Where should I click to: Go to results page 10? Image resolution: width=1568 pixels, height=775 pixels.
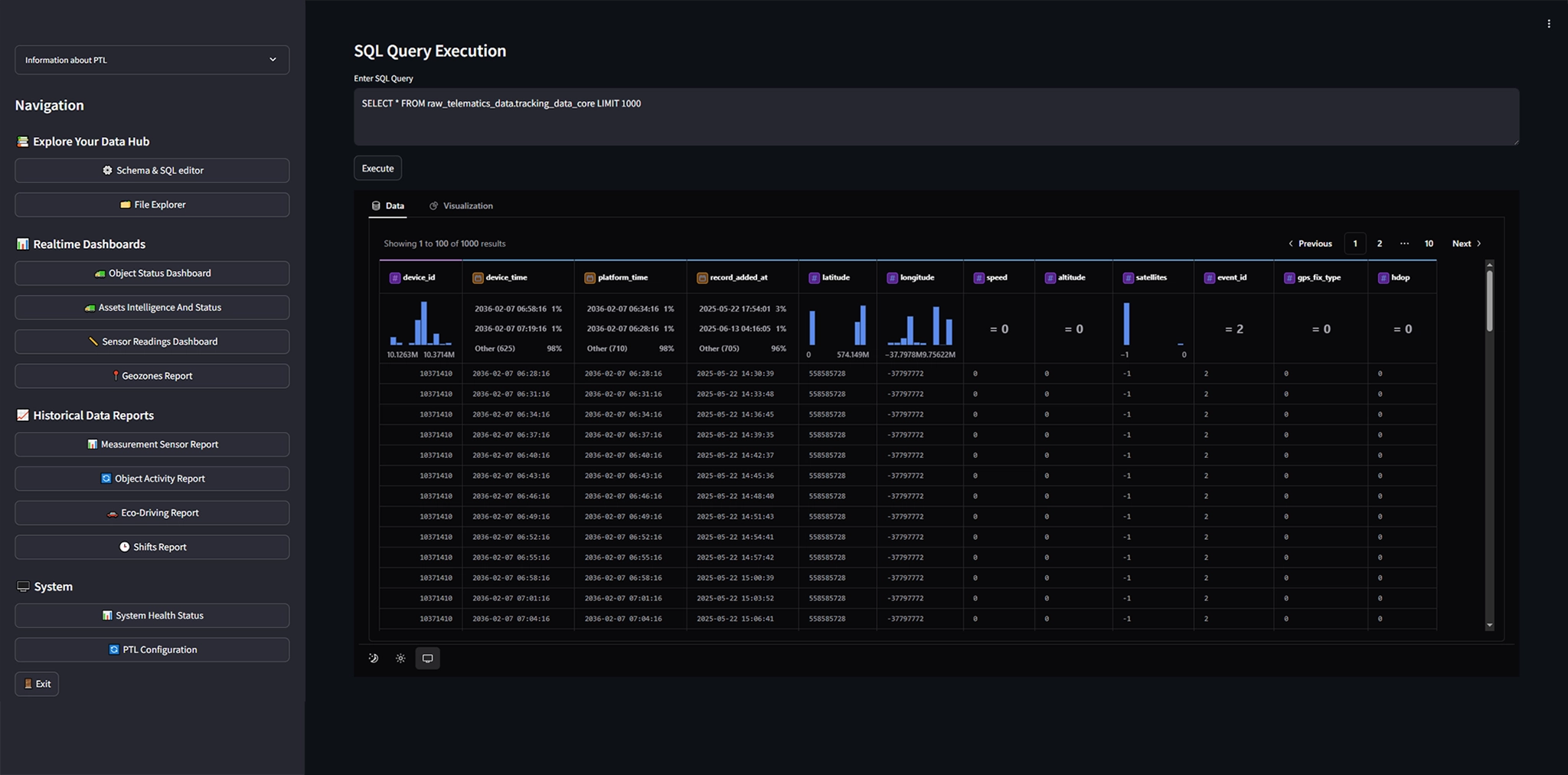click(1429, 244)
